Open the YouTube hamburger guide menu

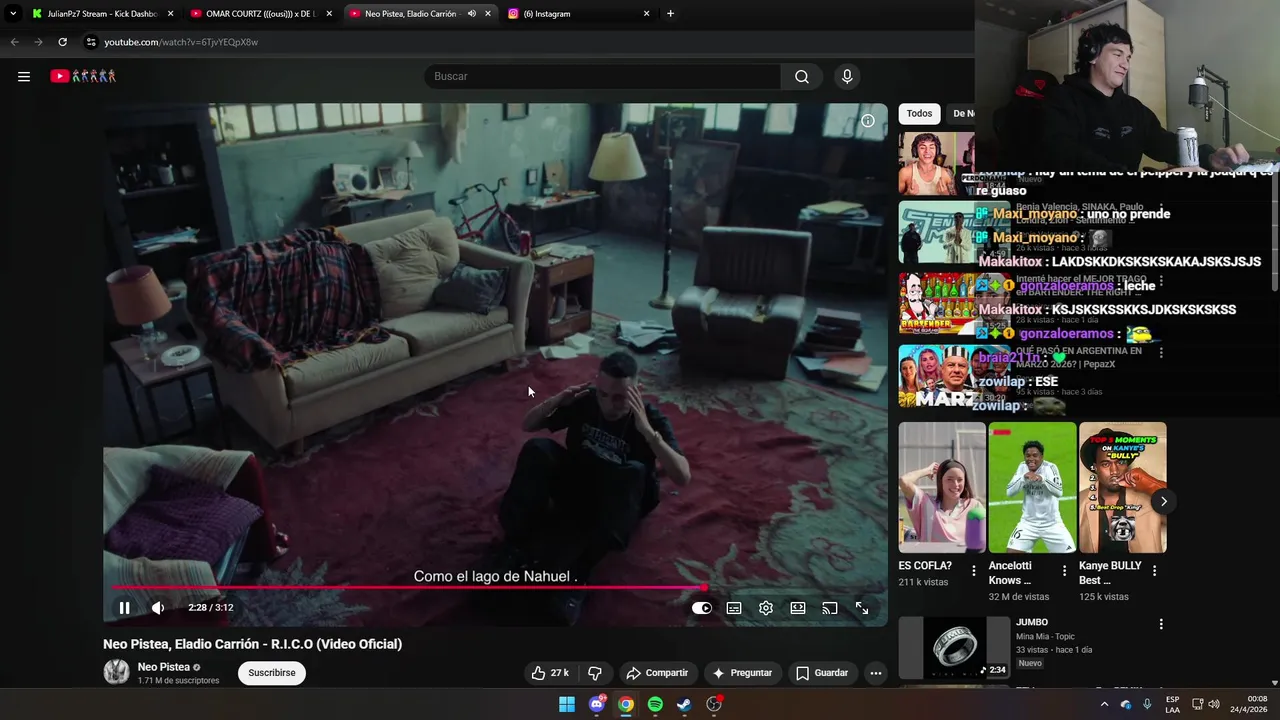coord(24,76)
